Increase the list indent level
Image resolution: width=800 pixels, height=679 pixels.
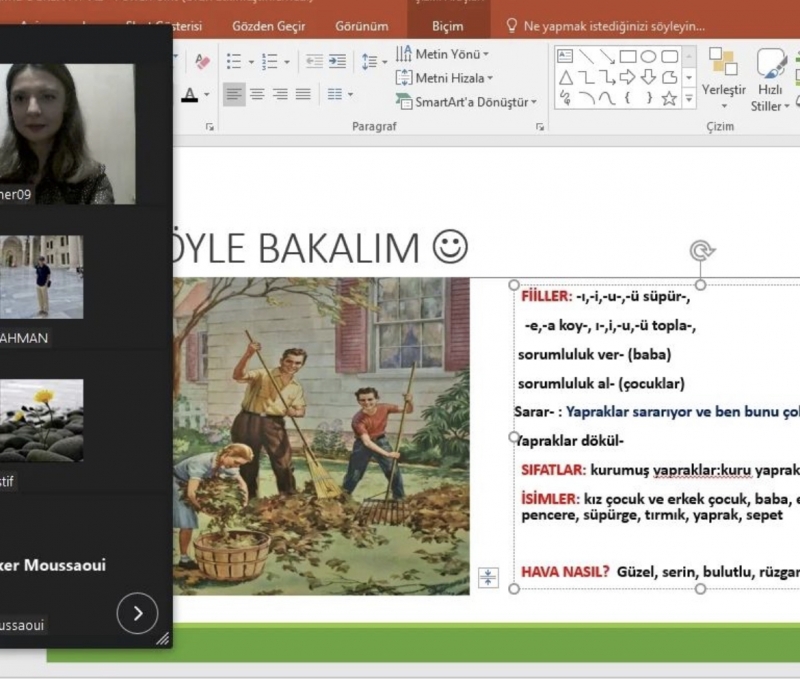coord(337,62)
